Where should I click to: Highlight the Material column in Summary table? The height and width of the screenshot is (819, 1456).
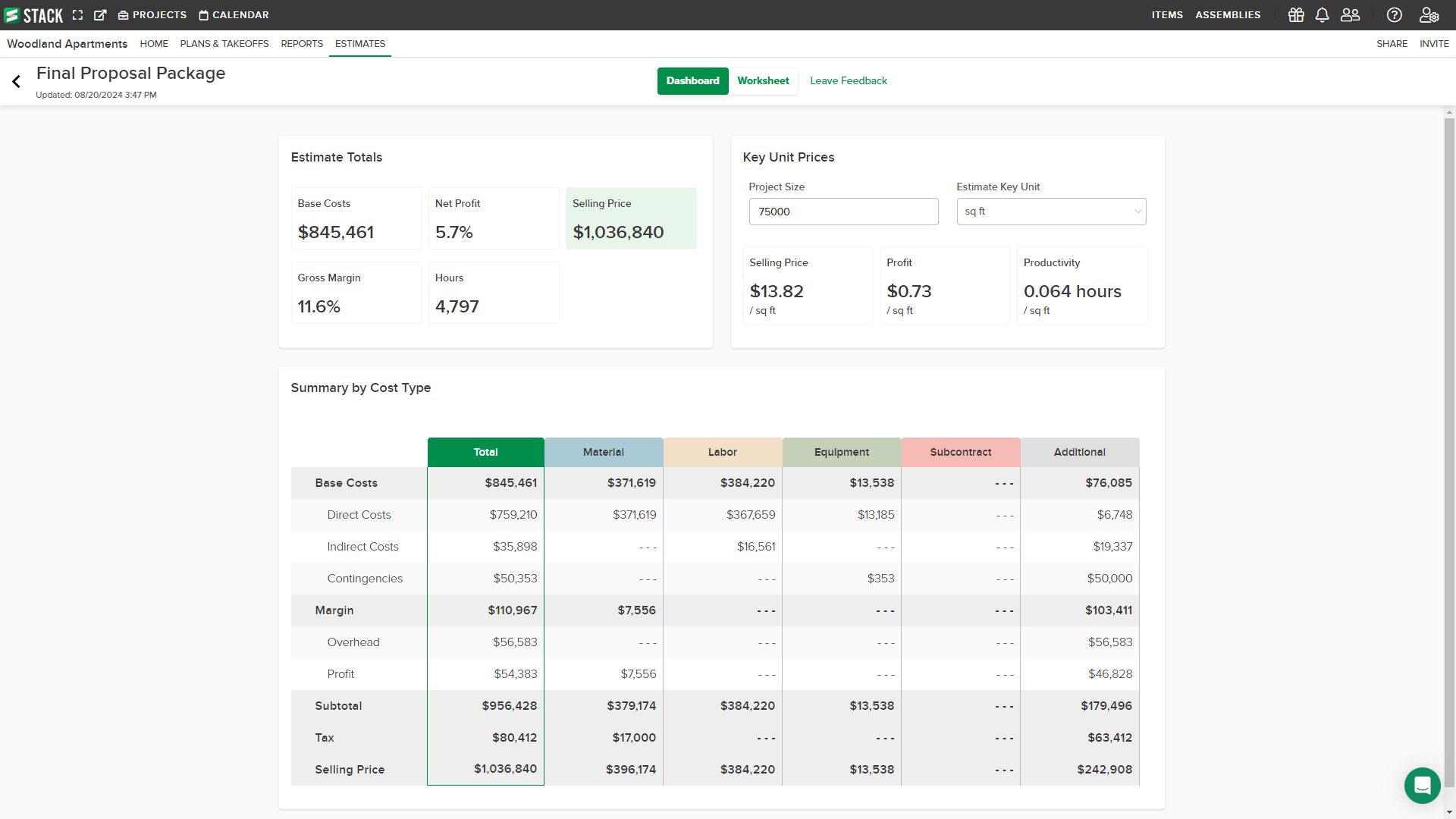coord(603,452)
